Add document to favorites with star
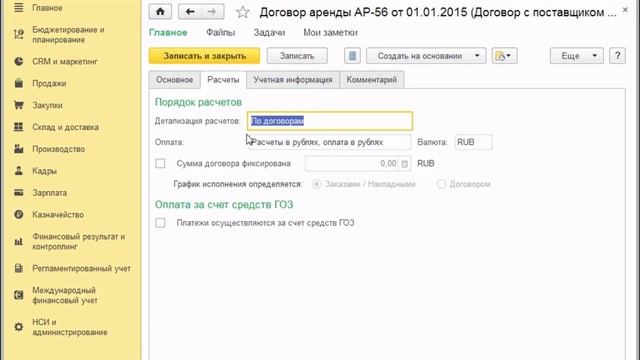The height and width of the screenshot is (360, 640). point(242,12)
